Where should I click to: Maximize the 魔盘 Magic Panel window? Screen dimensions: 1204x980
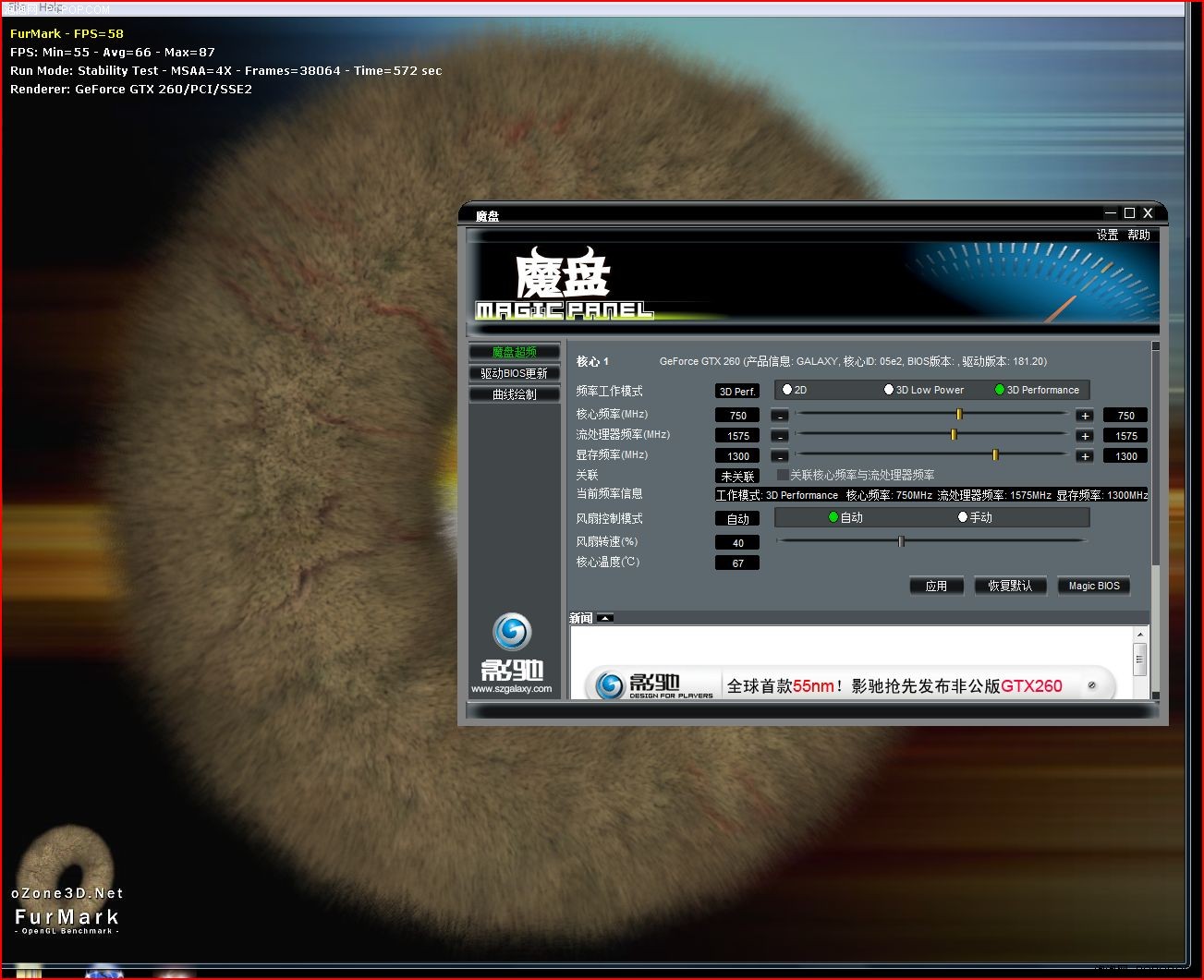coord(1129,213)
